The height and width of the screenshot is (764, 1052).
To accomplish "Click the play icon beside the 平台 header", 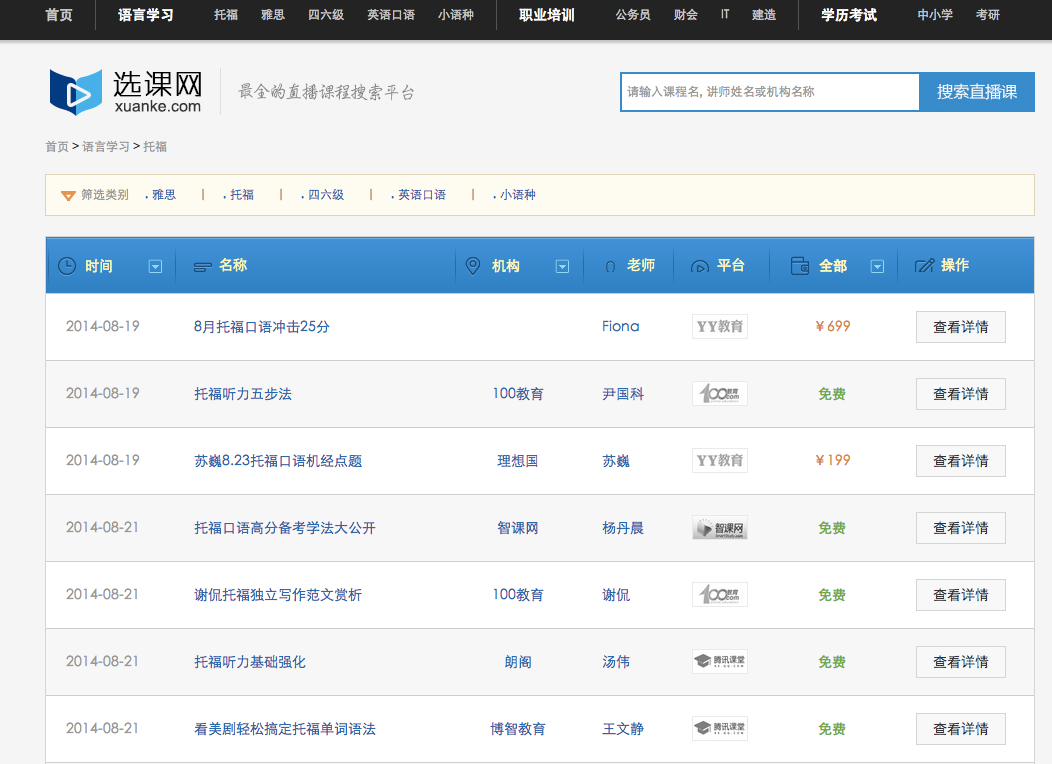I will click(x=699, y=265).
